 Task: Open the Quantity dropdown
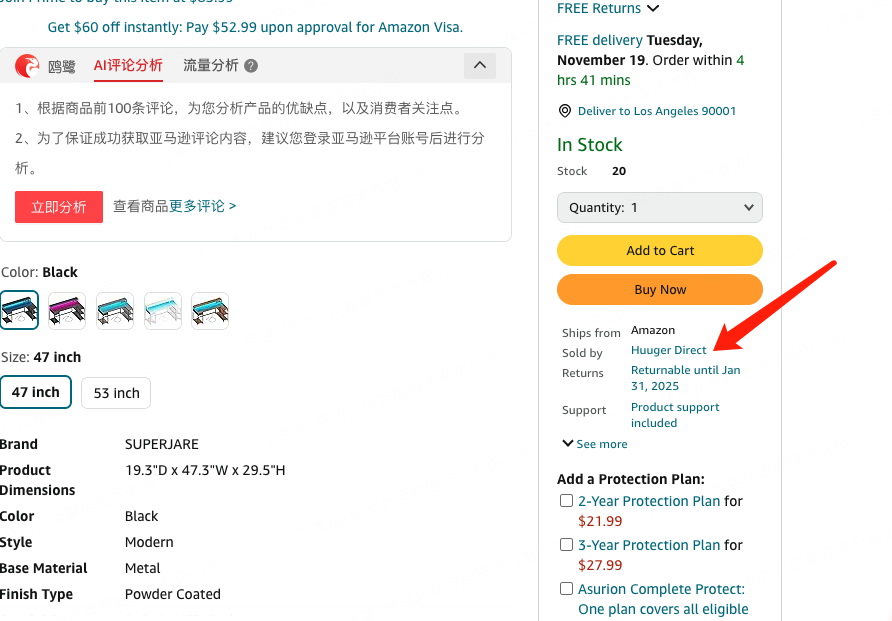(x=660, y=208)
